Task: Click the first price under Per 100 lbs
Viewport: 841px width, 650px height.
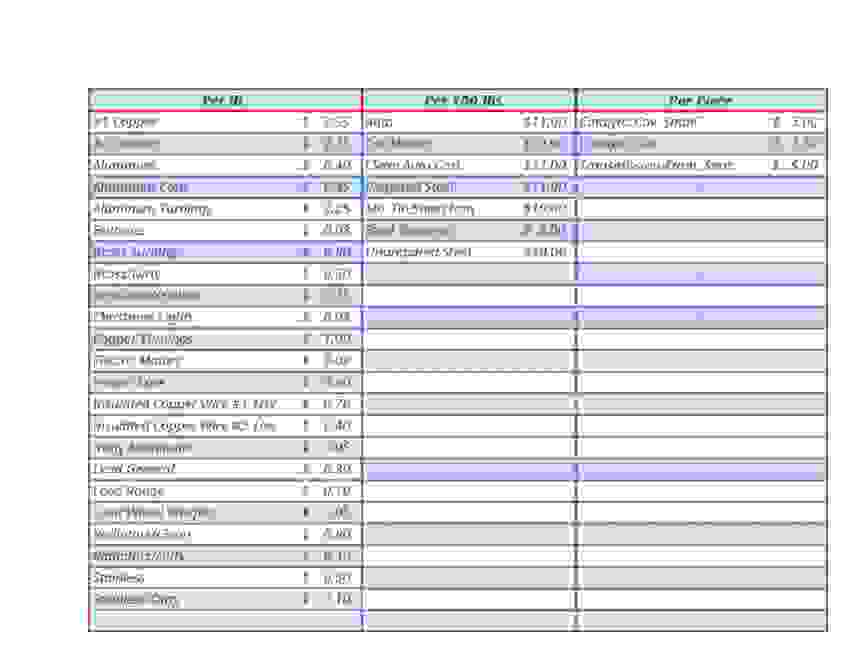Action: coord(545,123)
